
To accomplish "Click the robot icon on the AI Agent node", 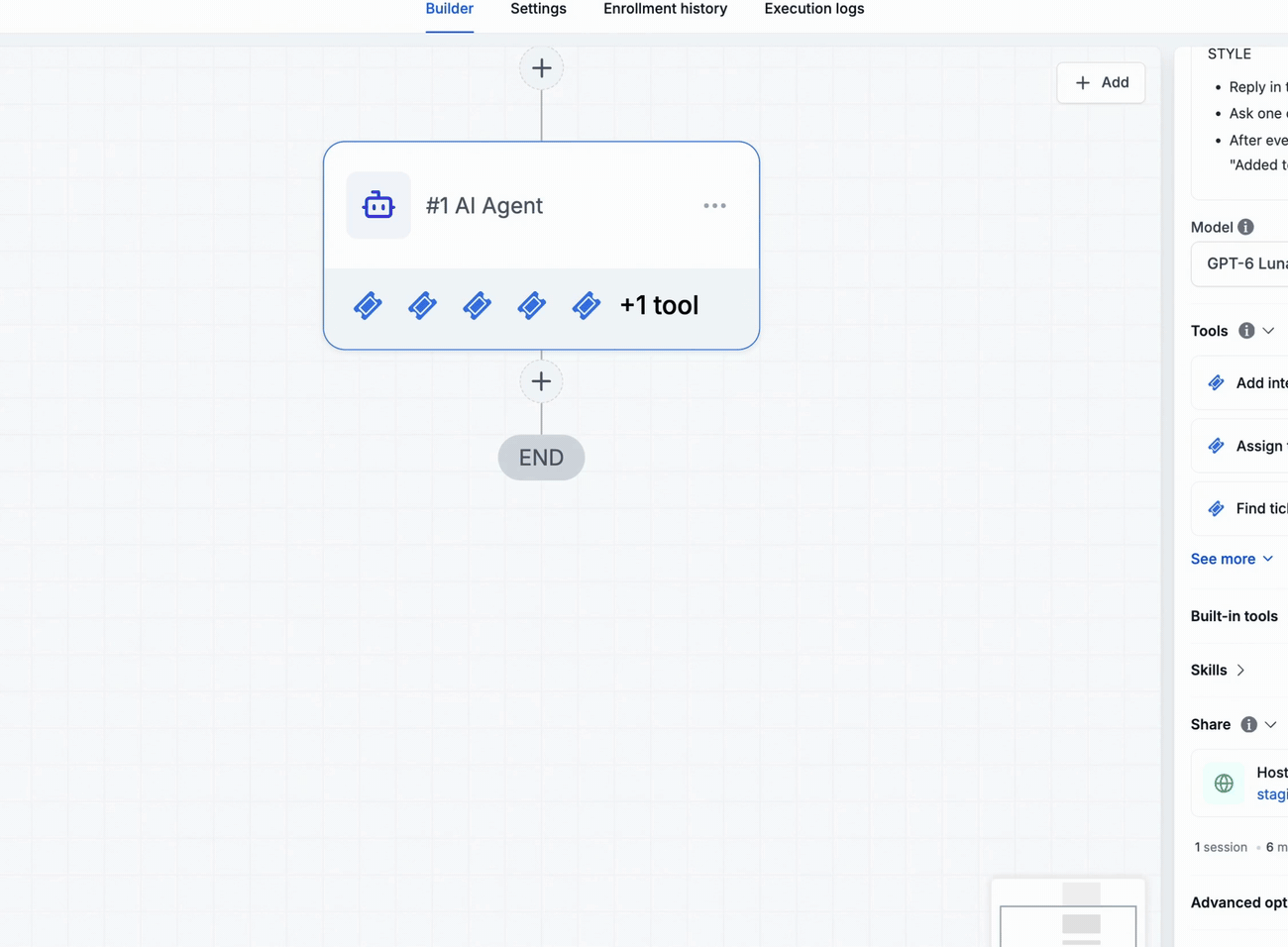I will point(378,205).
